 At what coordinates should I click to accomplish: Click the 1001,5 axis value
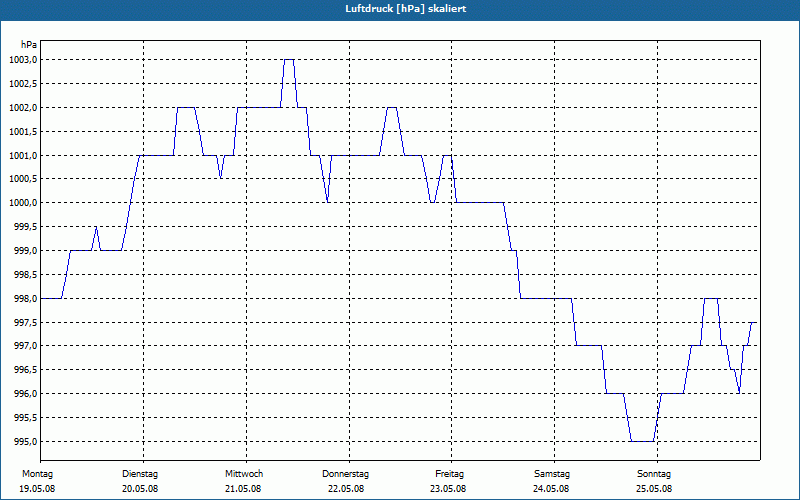pyautogui.click(x=23, y=132)
